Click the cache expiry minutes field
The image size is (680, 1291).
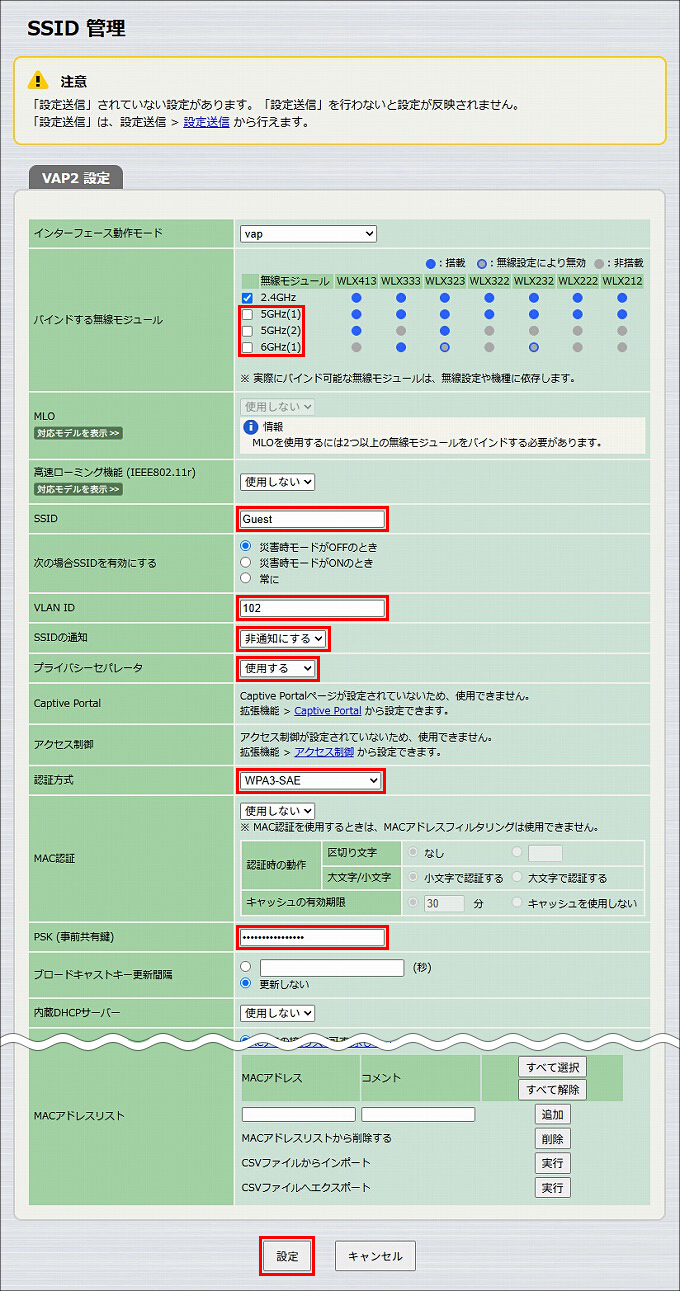(444, 903)
